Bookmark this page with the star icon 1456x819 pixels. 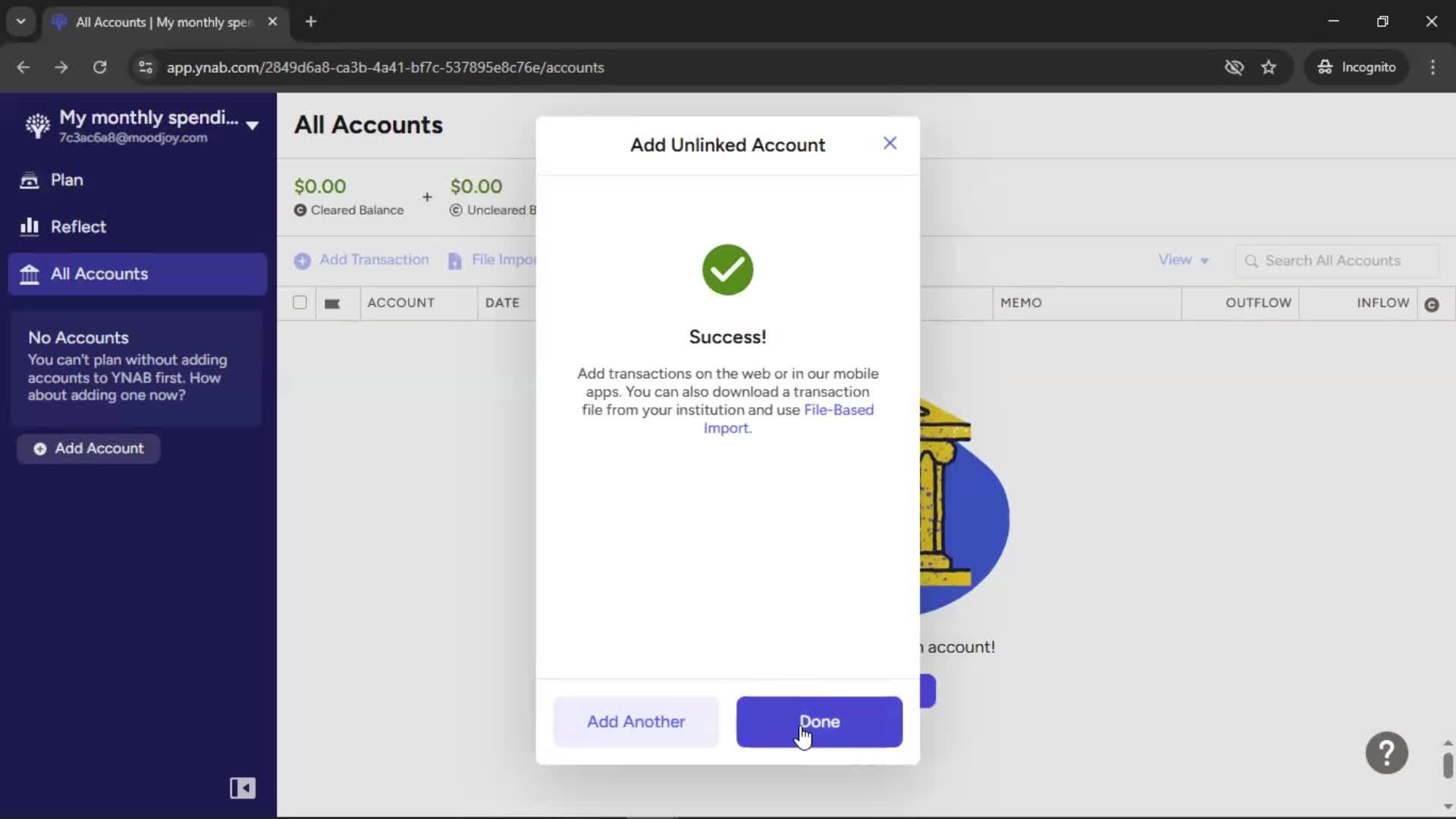pos(1269,67)
